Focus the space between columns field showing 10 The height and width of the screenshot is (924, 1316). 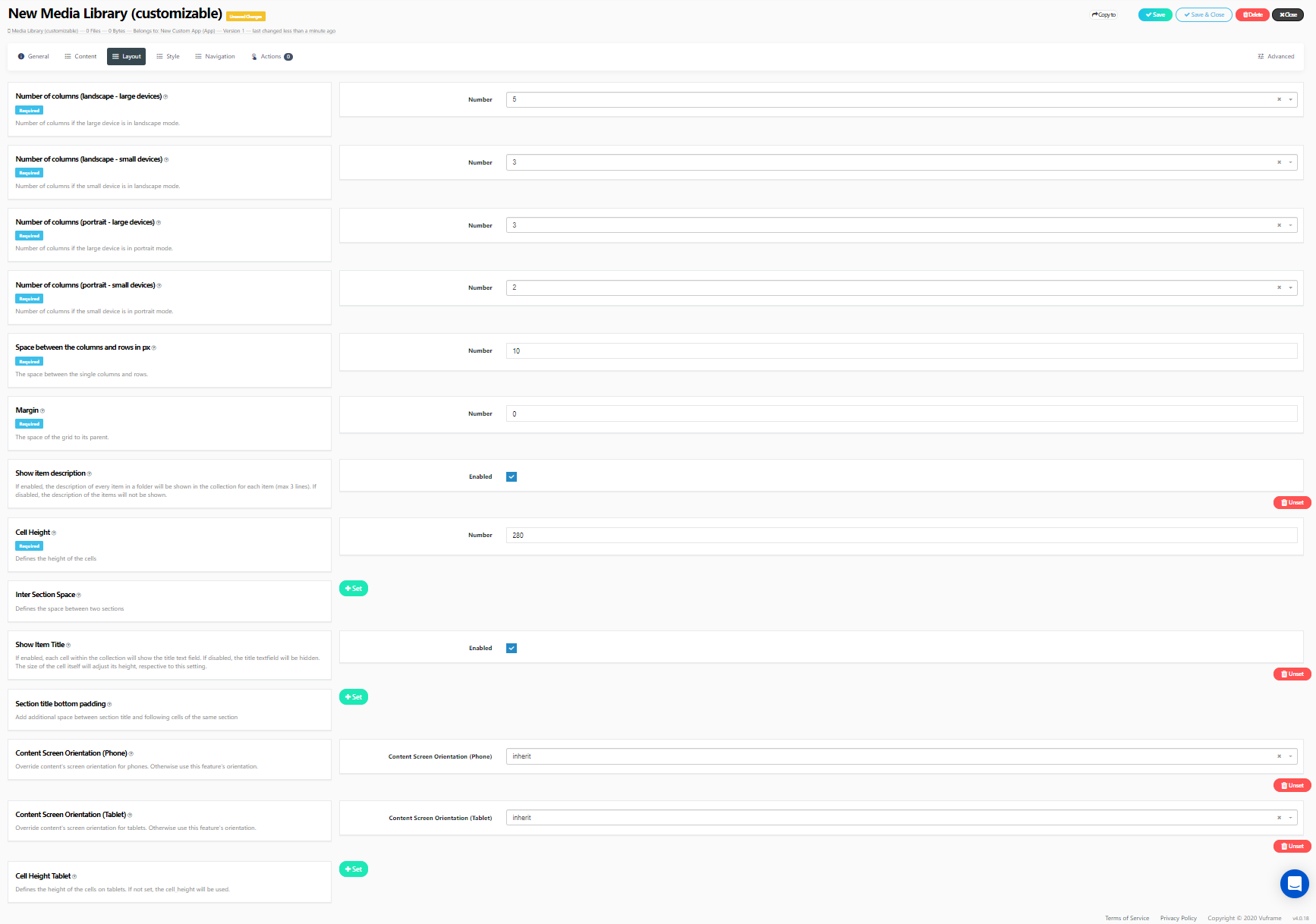click(902, 351)
